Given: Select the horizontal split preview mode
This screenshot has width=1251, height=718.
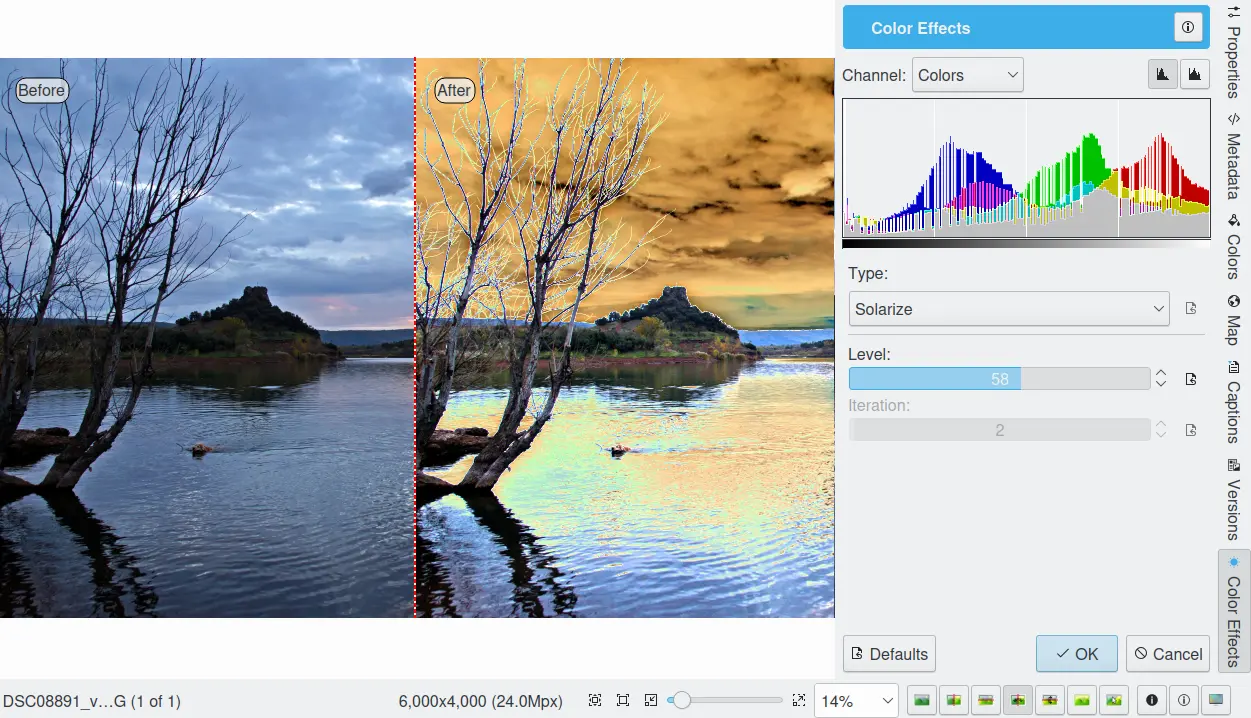Looking at the screenshot, I should (986, 701).
